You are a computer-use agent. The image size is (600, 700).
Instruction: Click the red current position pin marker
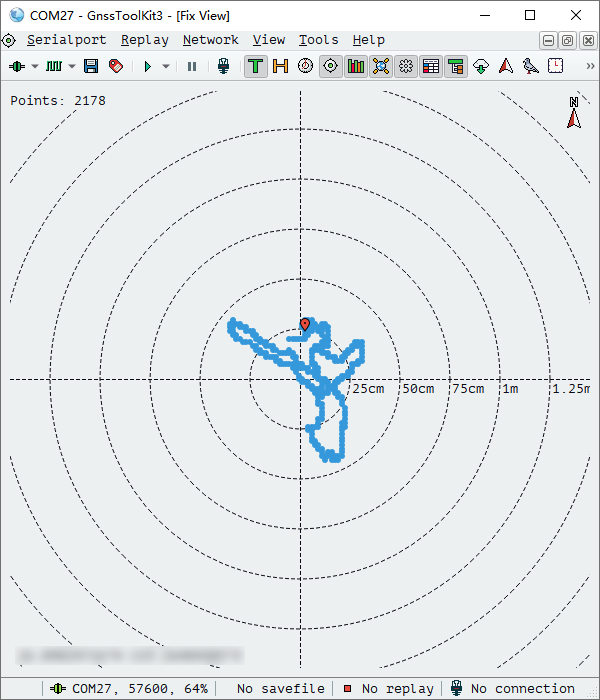point(305,325)
